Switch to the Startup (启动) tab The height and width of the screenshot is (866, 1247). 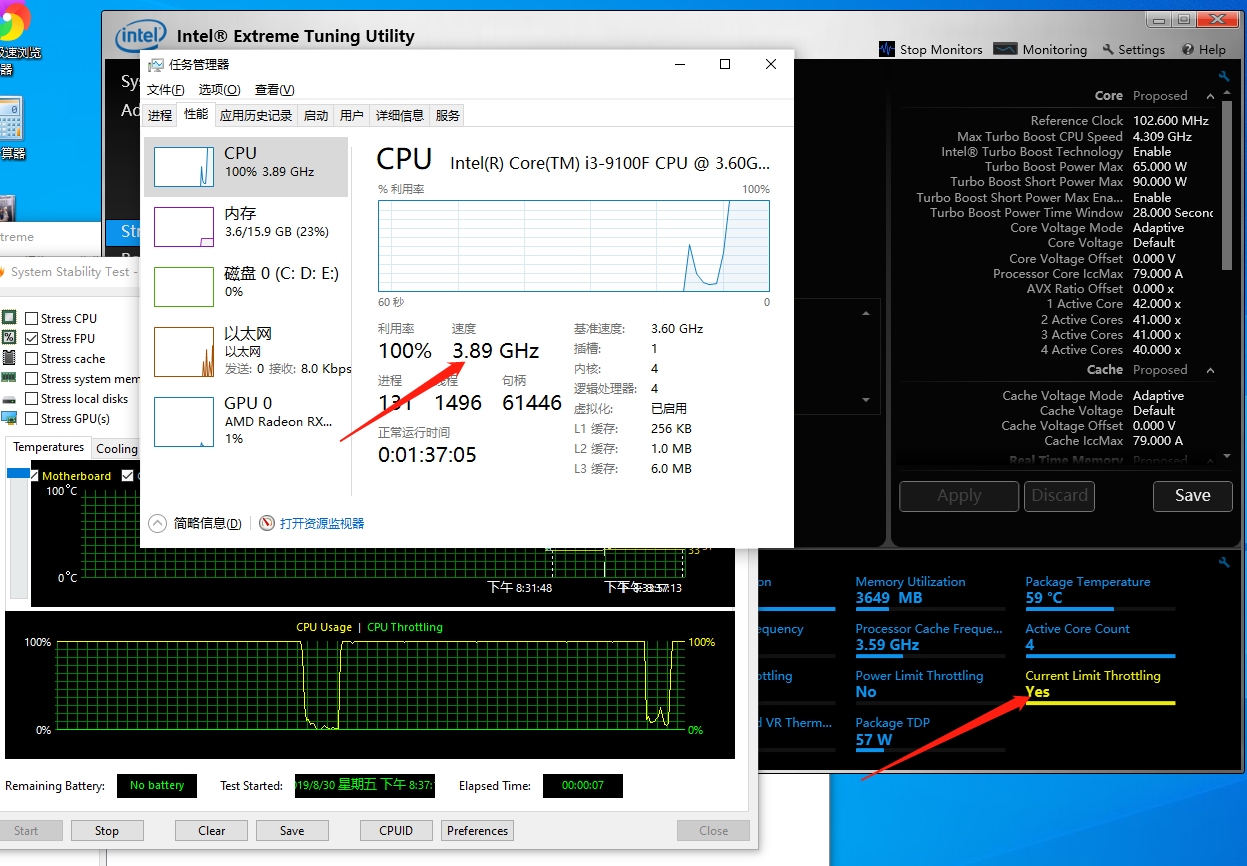[316, 116]
